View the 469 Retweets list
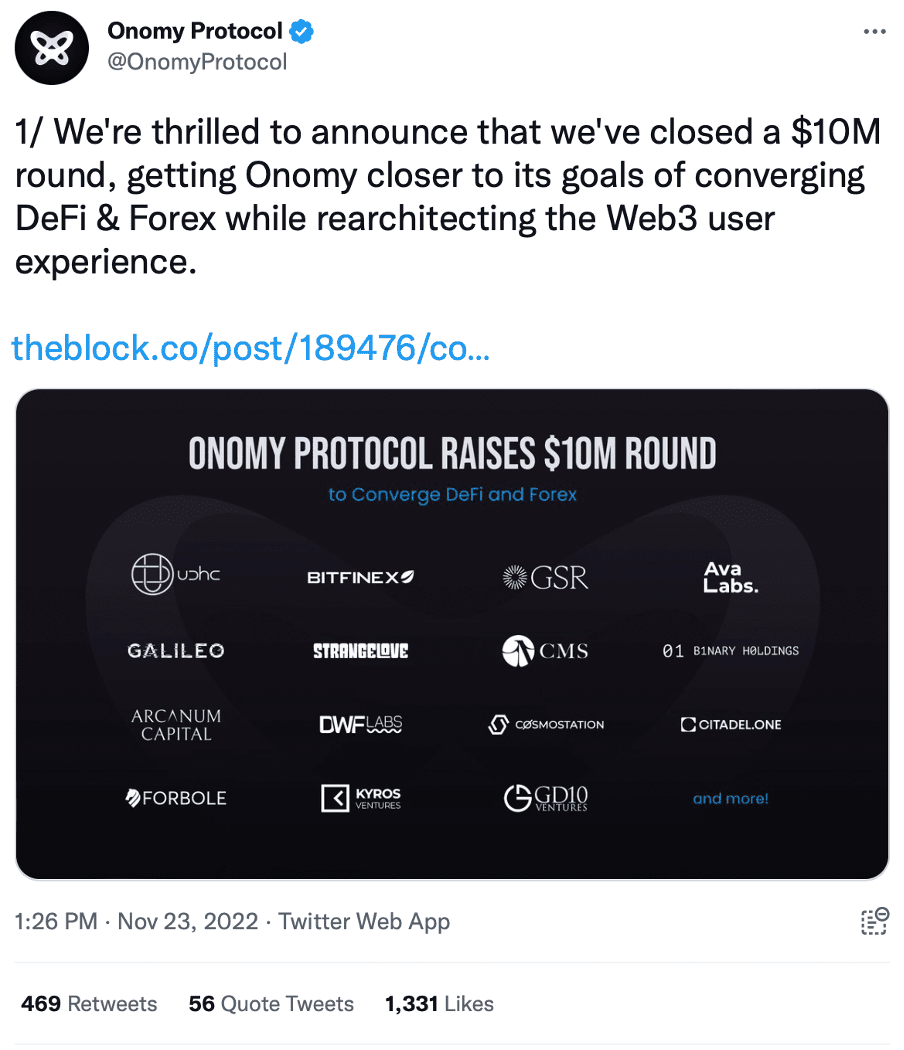The width and height of the screenshot is (904, 1050). point(89,1003)
